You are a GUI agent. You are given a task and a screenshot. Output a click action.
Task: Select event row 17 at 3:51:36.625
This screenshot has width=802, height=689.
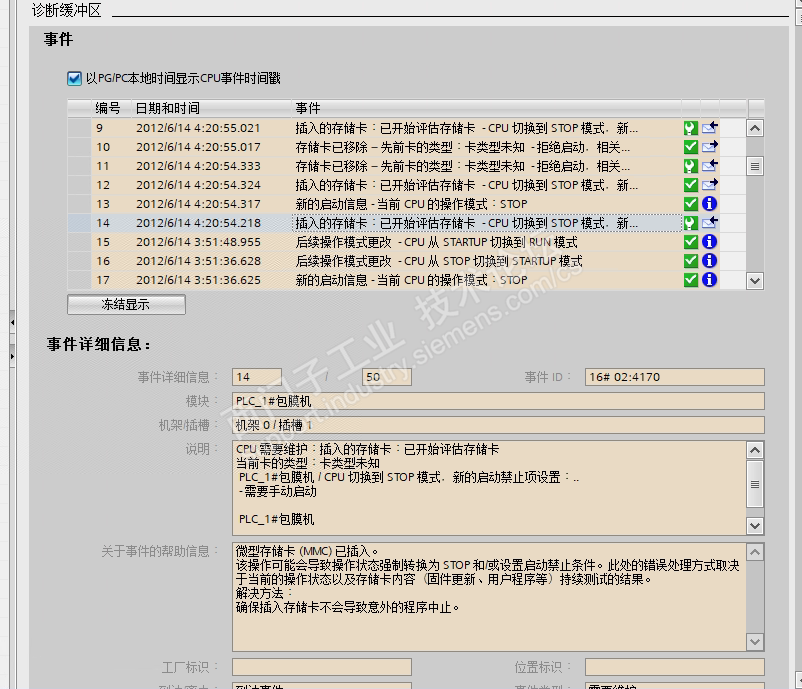point(393,280)
